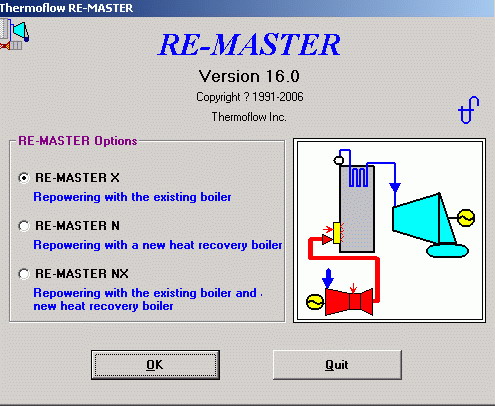Click yellow generator symbol beside steam turbine
This screenshot has height=406, width=495.
coord(466,218)
